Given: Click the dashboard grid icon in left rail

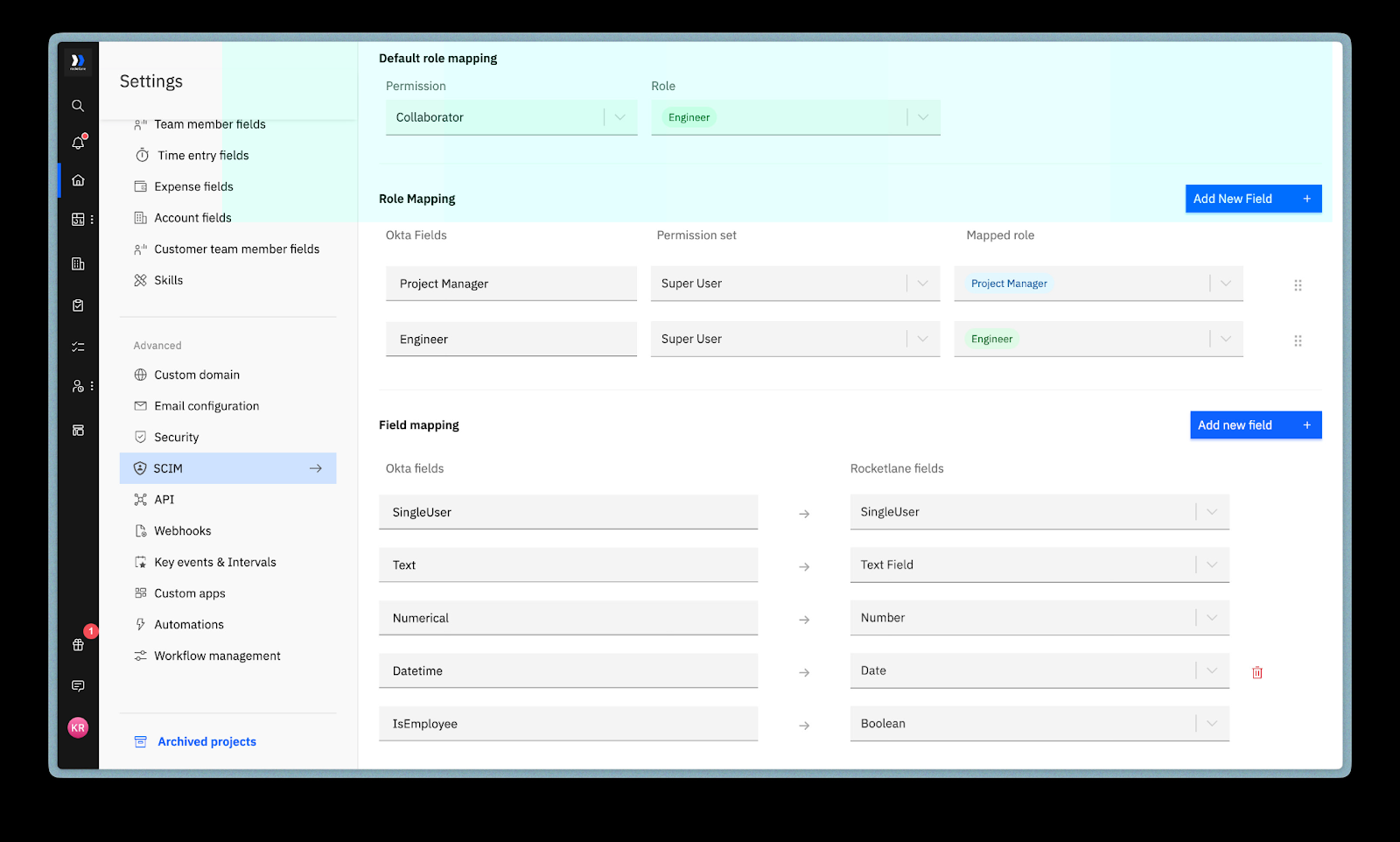Looking at the screenshot, I should [x=78, y=220].
